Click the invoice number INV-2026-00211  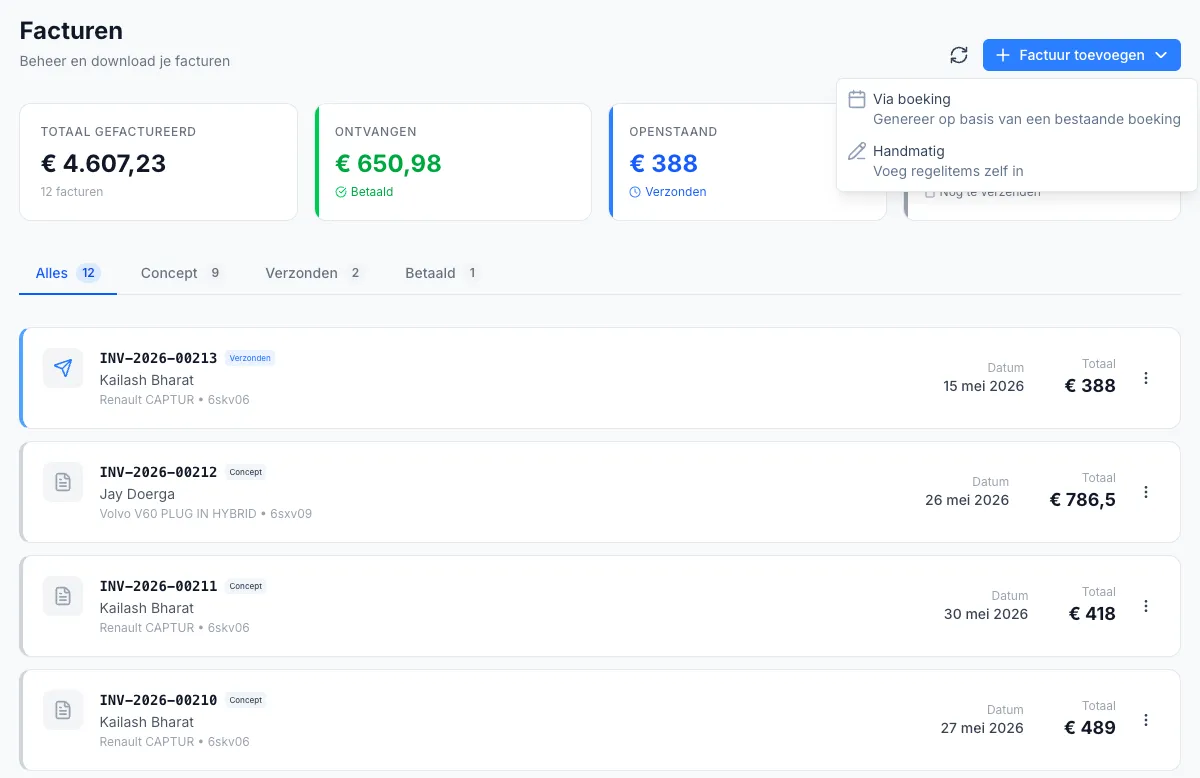click(x=158, y=586)
